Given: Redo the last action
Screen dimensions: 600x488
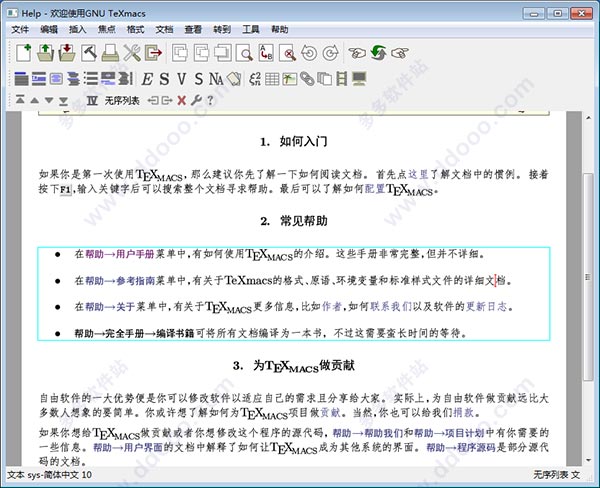Looking at the screenshot, I should pos(331,53).
